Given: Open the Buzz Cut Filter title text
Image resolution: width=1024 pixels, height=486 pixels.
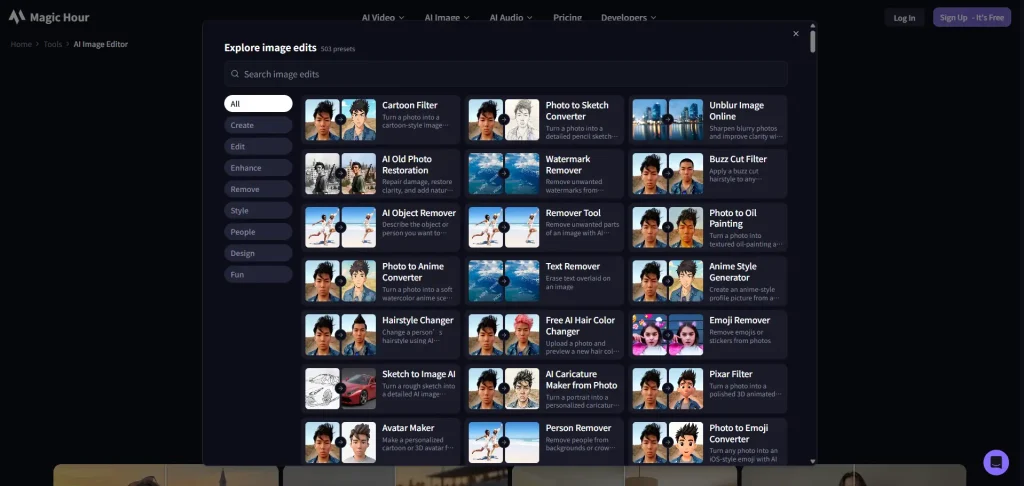Looking at the screenshot, I should (738, 159).
